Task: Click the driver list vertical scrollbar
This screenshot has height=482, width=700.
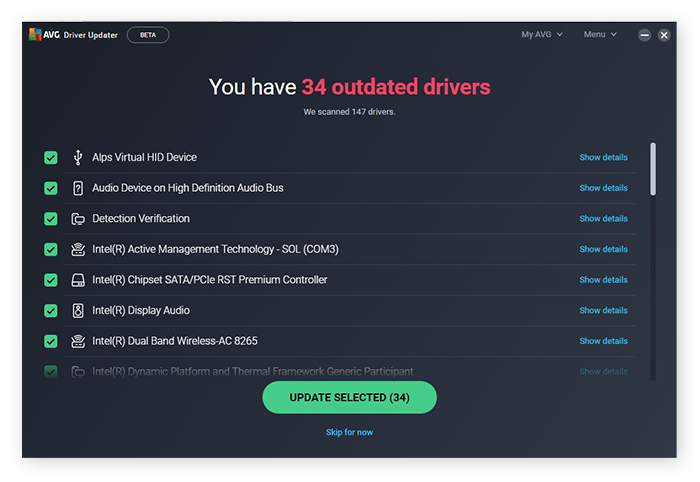Action: click(x=653, y=168)
